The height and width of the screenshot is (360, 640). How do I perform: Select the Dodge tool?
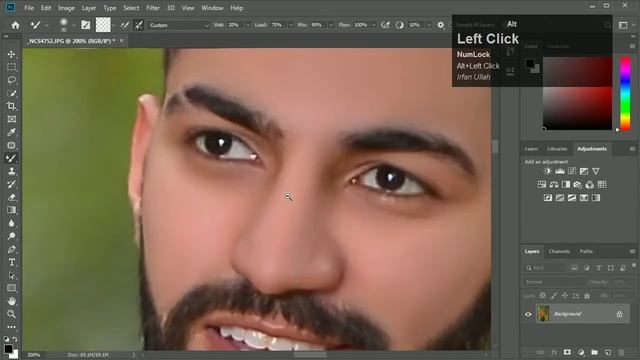coord(11,236)
